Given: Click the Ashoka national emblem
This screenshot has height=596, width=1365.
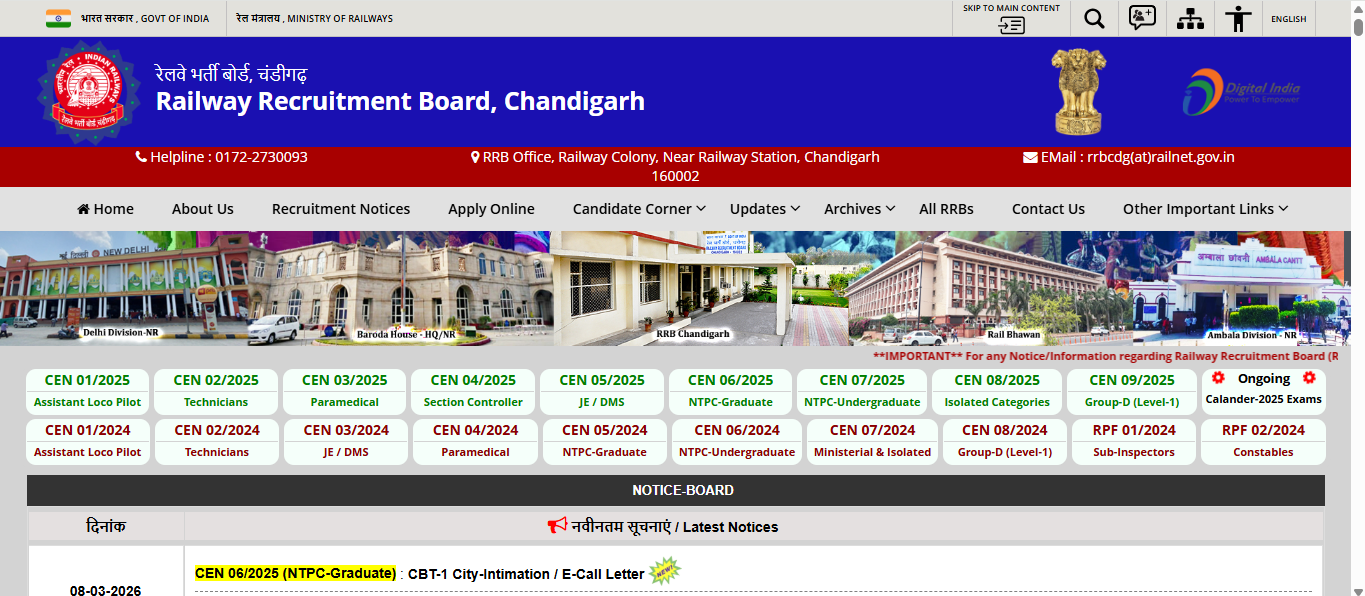Looking at the screenshot, I should [x=1078, y=92].
